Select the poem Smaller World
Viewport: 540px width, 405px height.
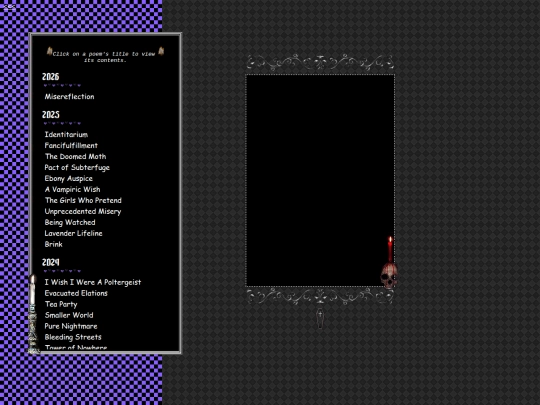pos(69,315)
